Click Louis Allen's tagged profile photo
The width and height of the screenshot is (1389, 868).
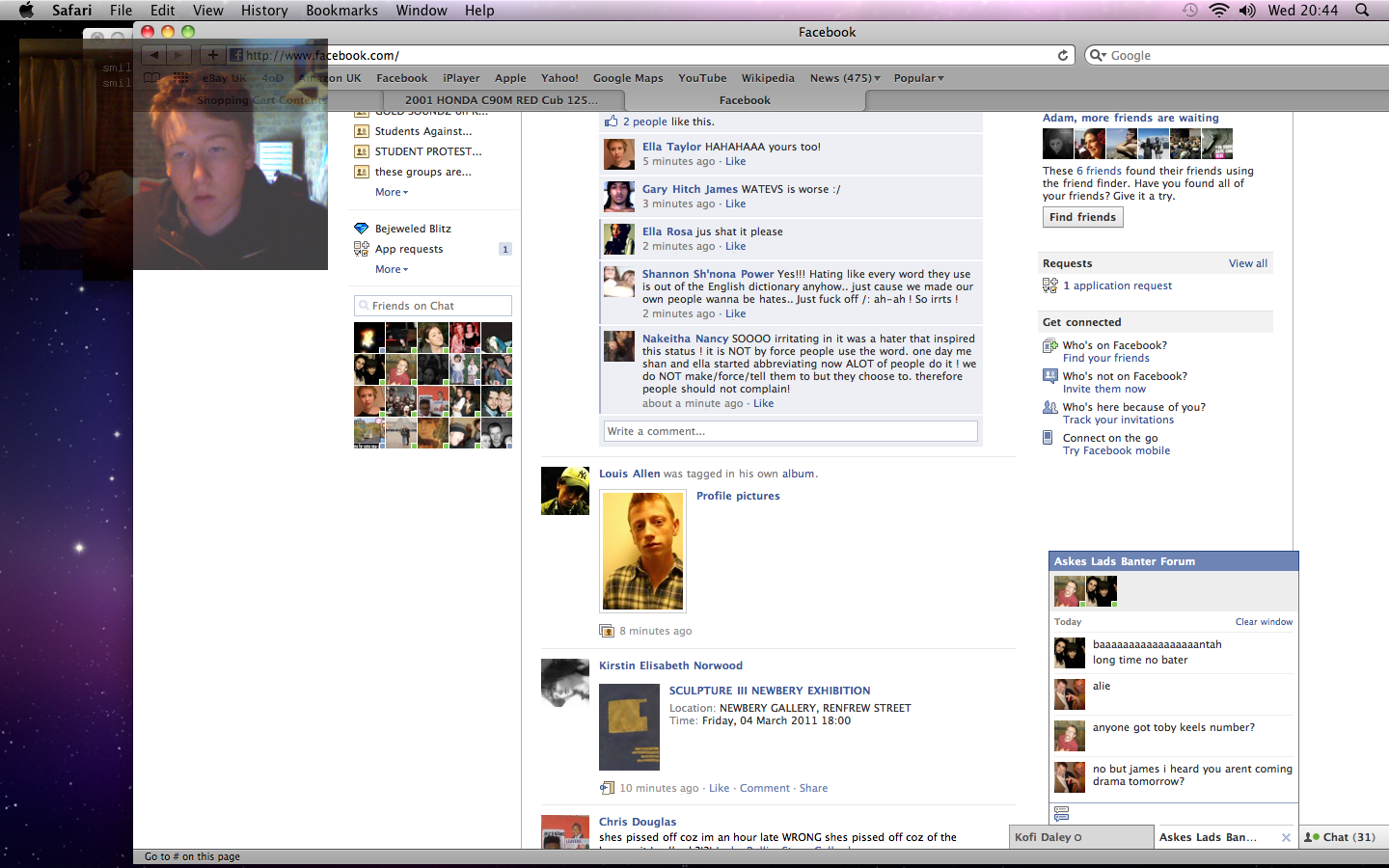coord(642,551)
